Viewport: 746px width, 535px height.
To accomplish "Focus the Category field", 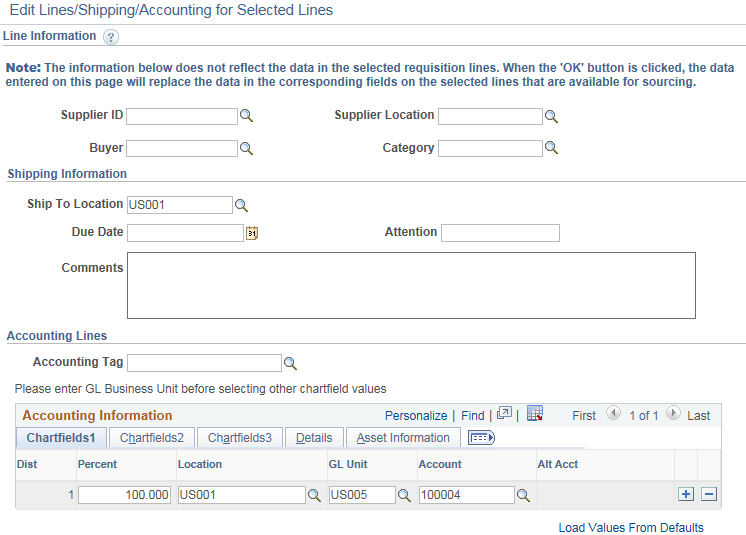I will click(x=490, y=148).
